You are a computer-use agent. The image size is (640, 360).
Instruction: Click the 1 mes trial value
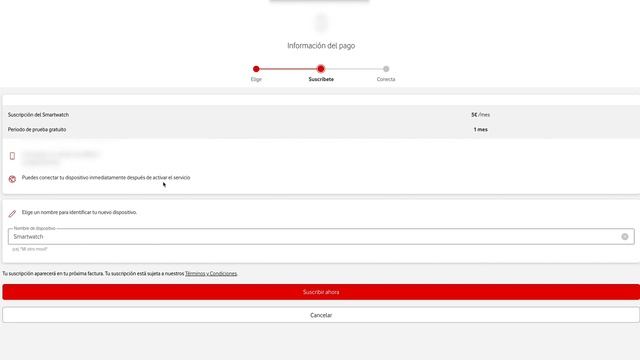coord(480,130)
